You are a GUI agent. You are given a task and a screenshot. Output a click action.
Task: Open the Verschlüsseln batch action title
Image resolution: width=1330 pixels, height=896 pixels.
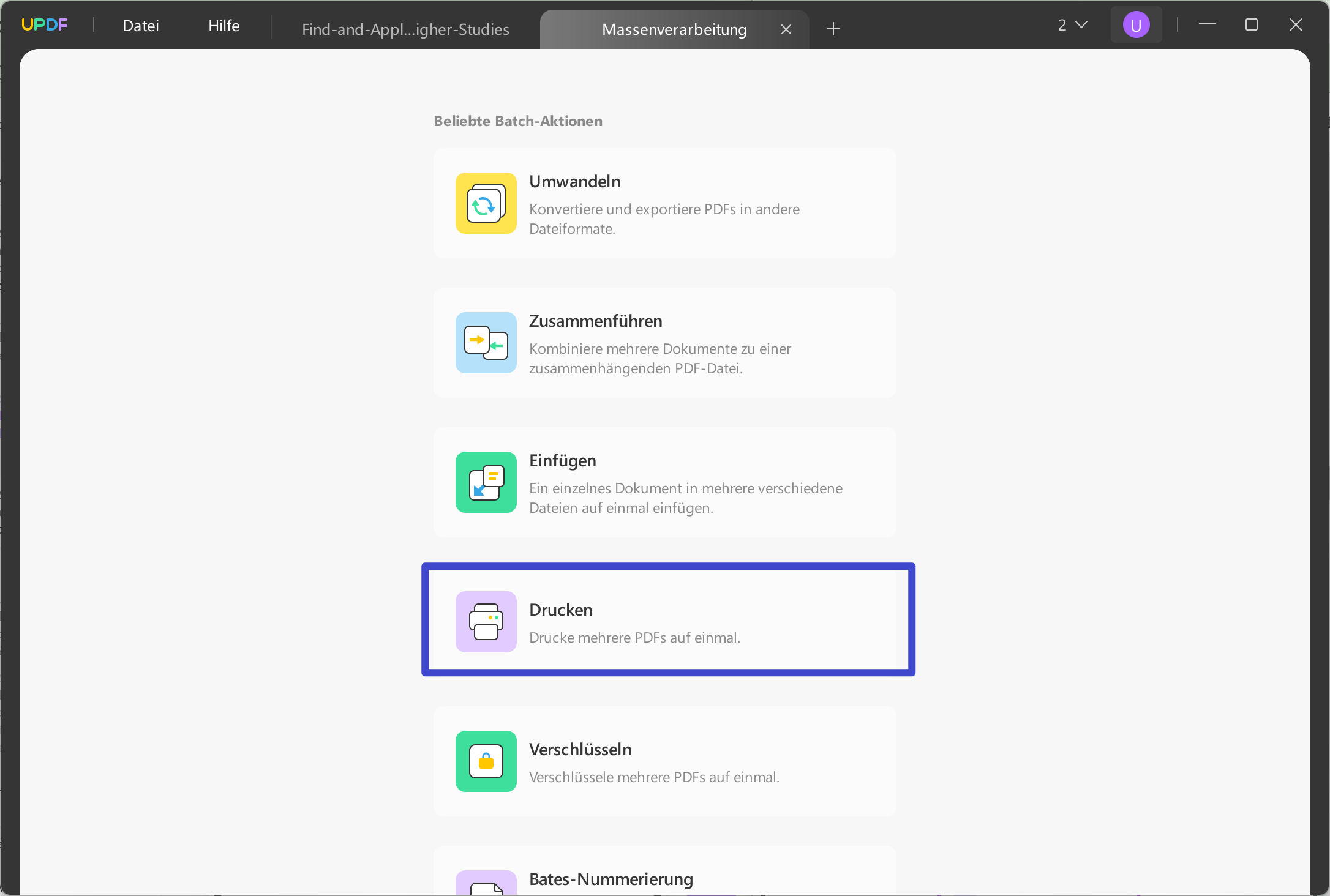(x=580, y=750)
